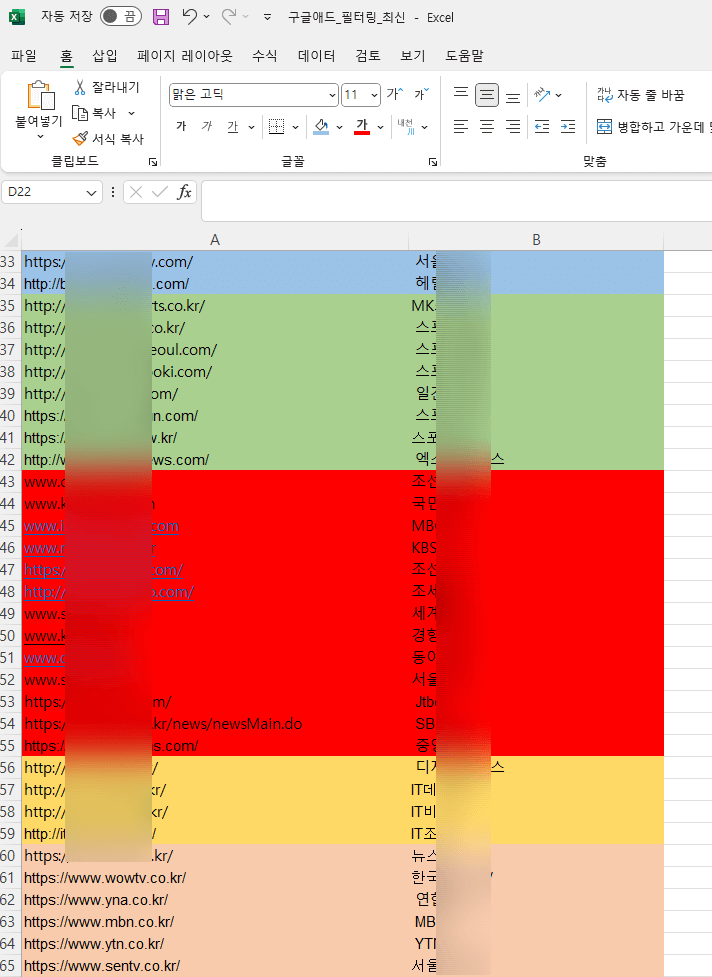
Task: Click the Cut (잘라내기) scissors icon
Action: pos(80,87)
